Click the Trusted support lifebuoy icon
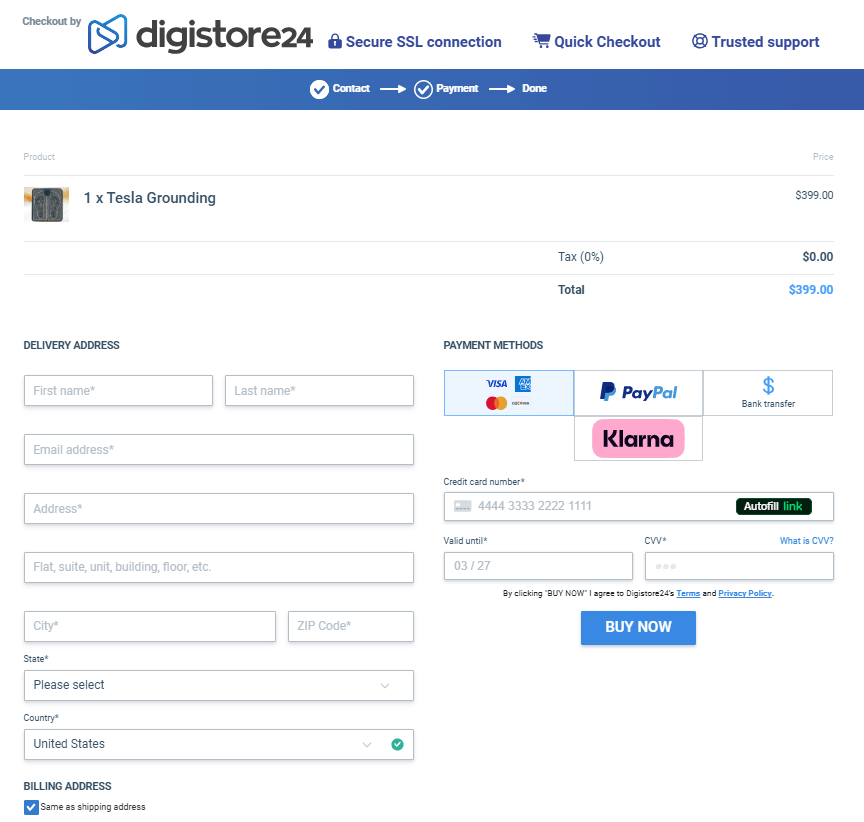The width and height of the screenshot is (864, 822). pos(699,42)
